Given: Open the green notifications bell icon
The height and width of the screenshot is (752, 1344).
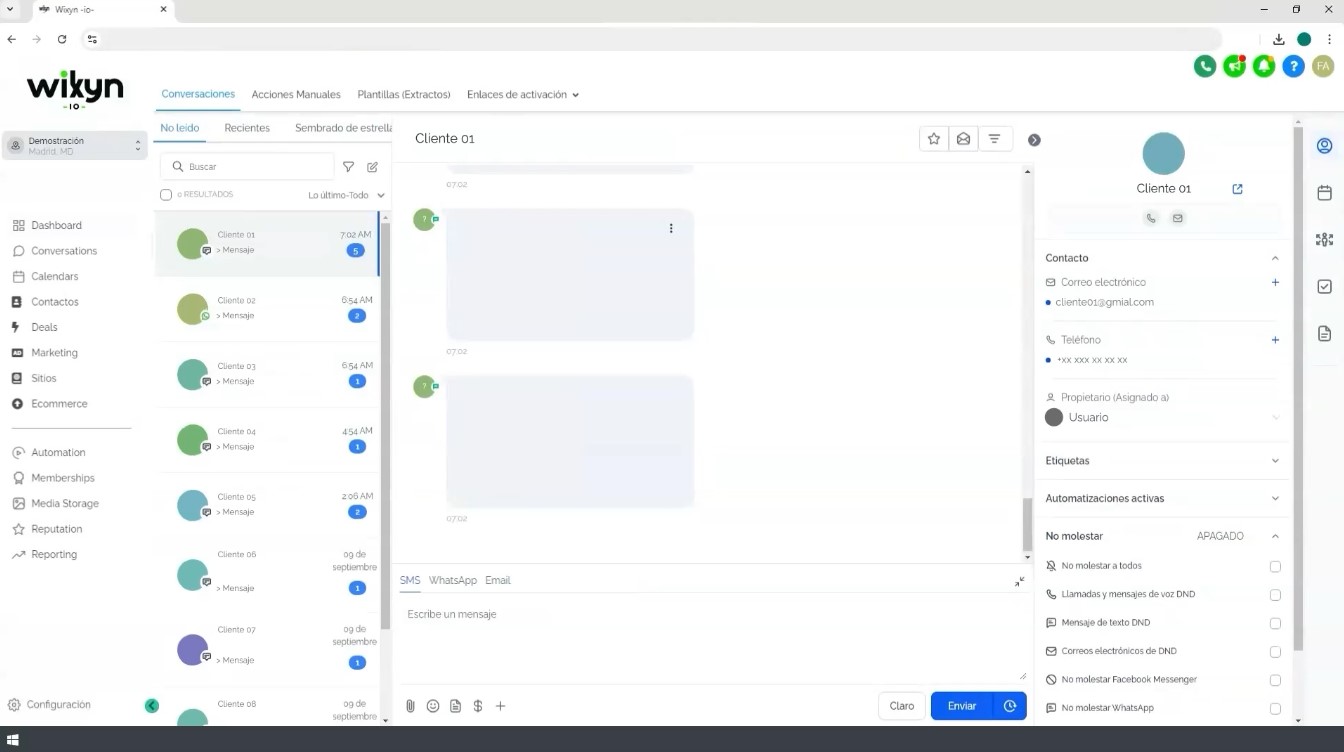Looking at the screenshot, I should point(1264,66).
